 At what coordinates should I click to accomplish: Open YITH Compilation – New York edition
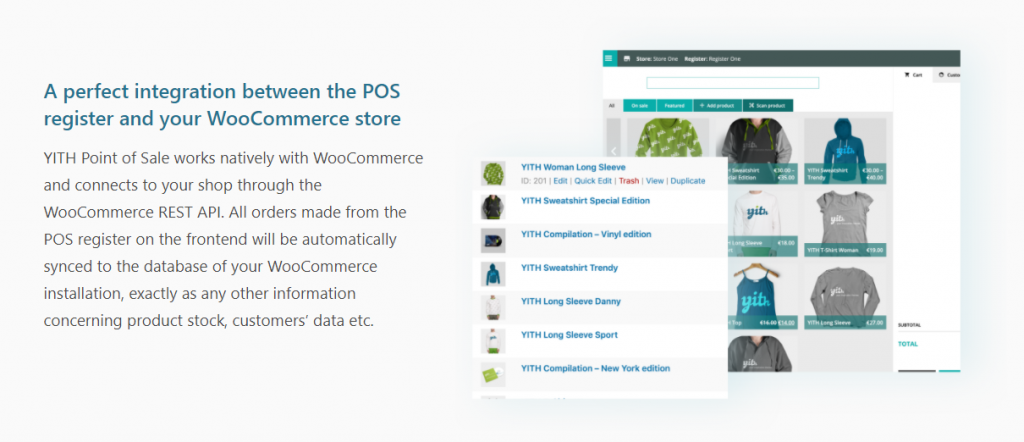[596, 368]
